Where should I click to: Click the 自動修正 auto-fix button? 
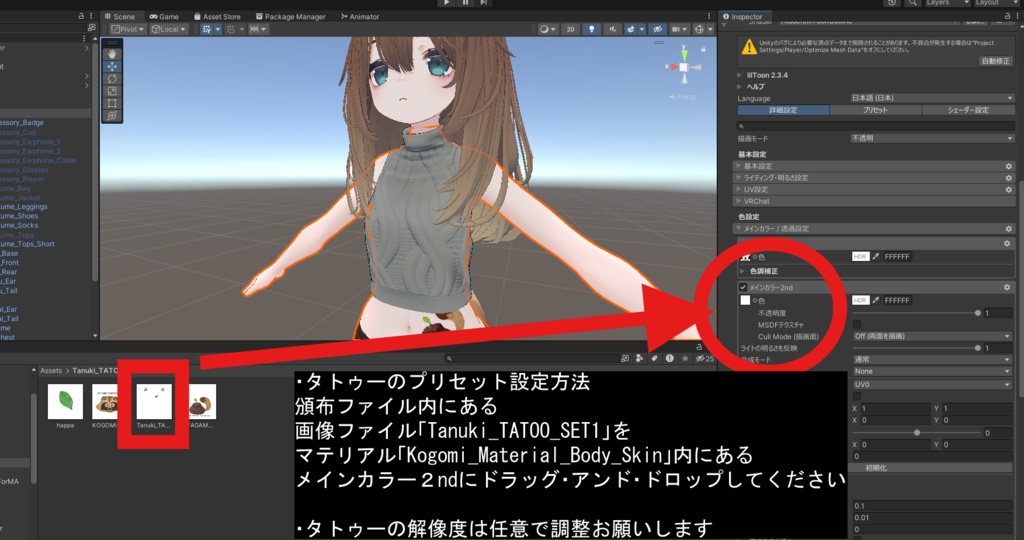(x=995, y=61)
